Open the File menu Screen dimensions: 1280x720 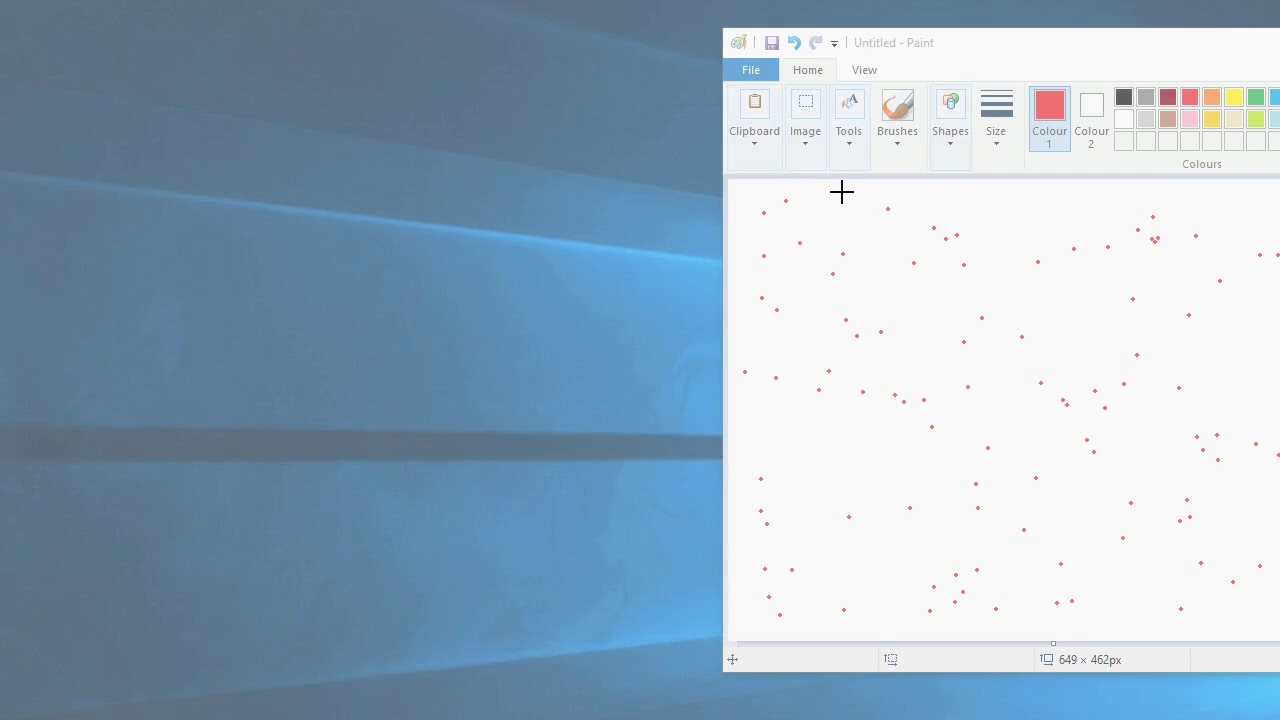click(x=751, y=70)
